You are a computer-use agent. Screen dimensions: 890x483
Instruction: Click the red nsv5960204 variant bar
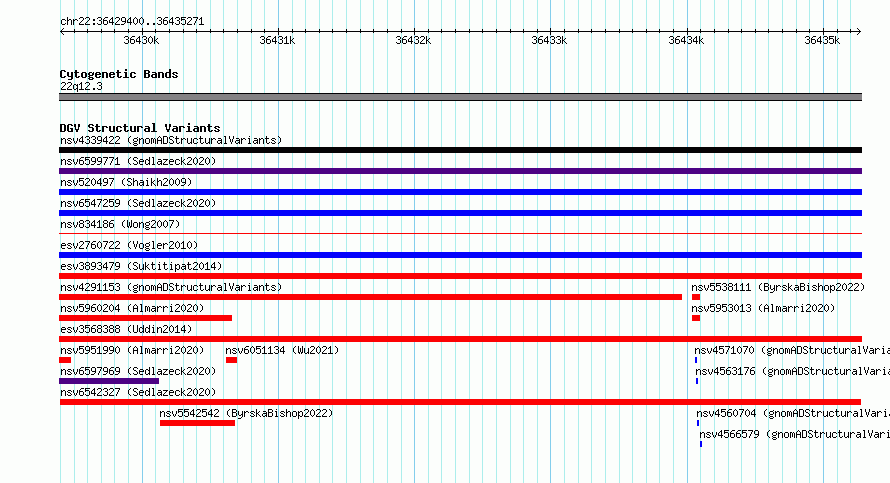coord(145,318)
